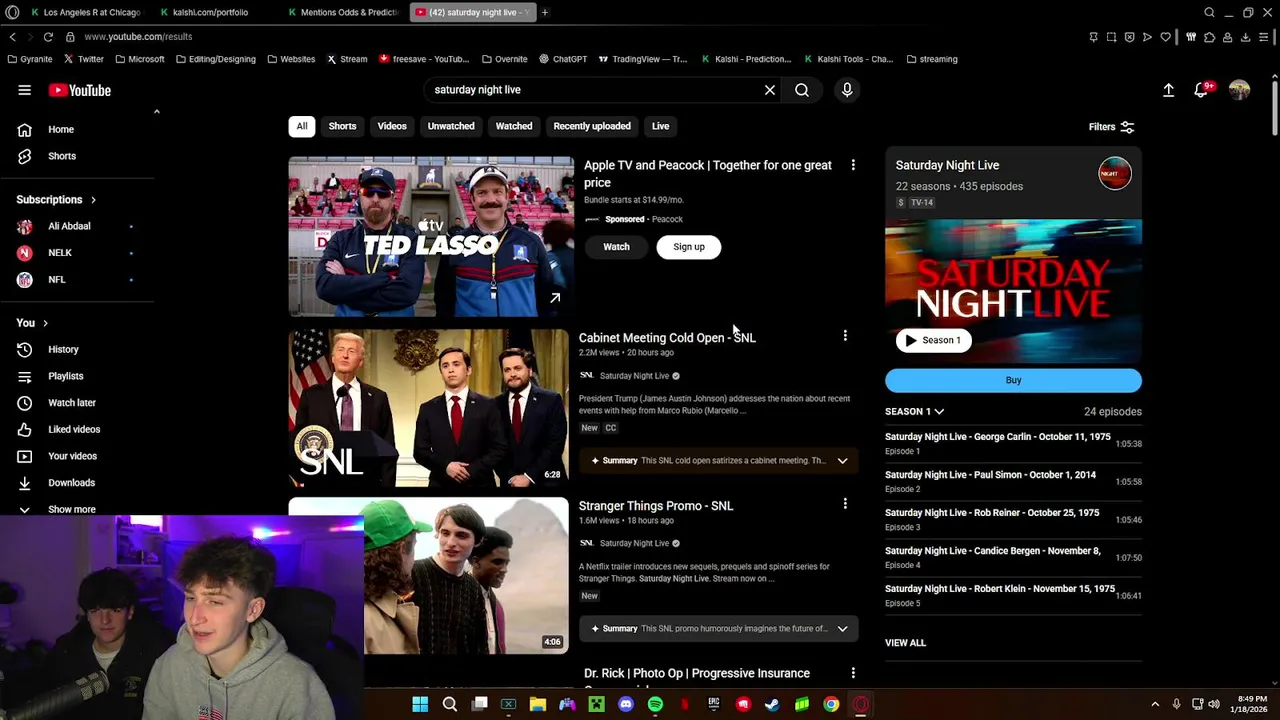Open Filters for search results
The height and width of the screenshot is (720, 1280).
coord(1111,127)
